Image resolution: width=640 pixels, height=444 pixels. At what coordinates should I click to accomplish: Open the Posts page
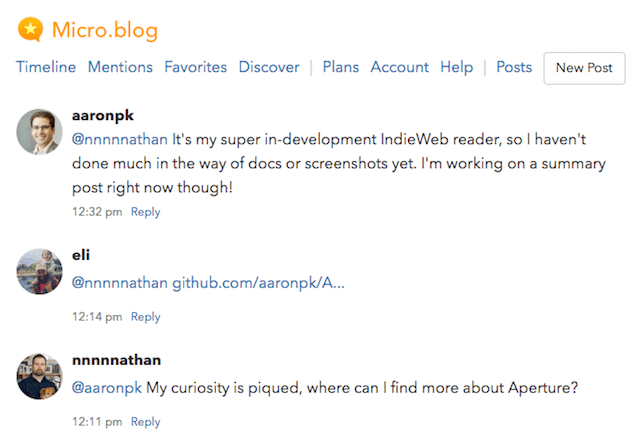coord(514,67)
